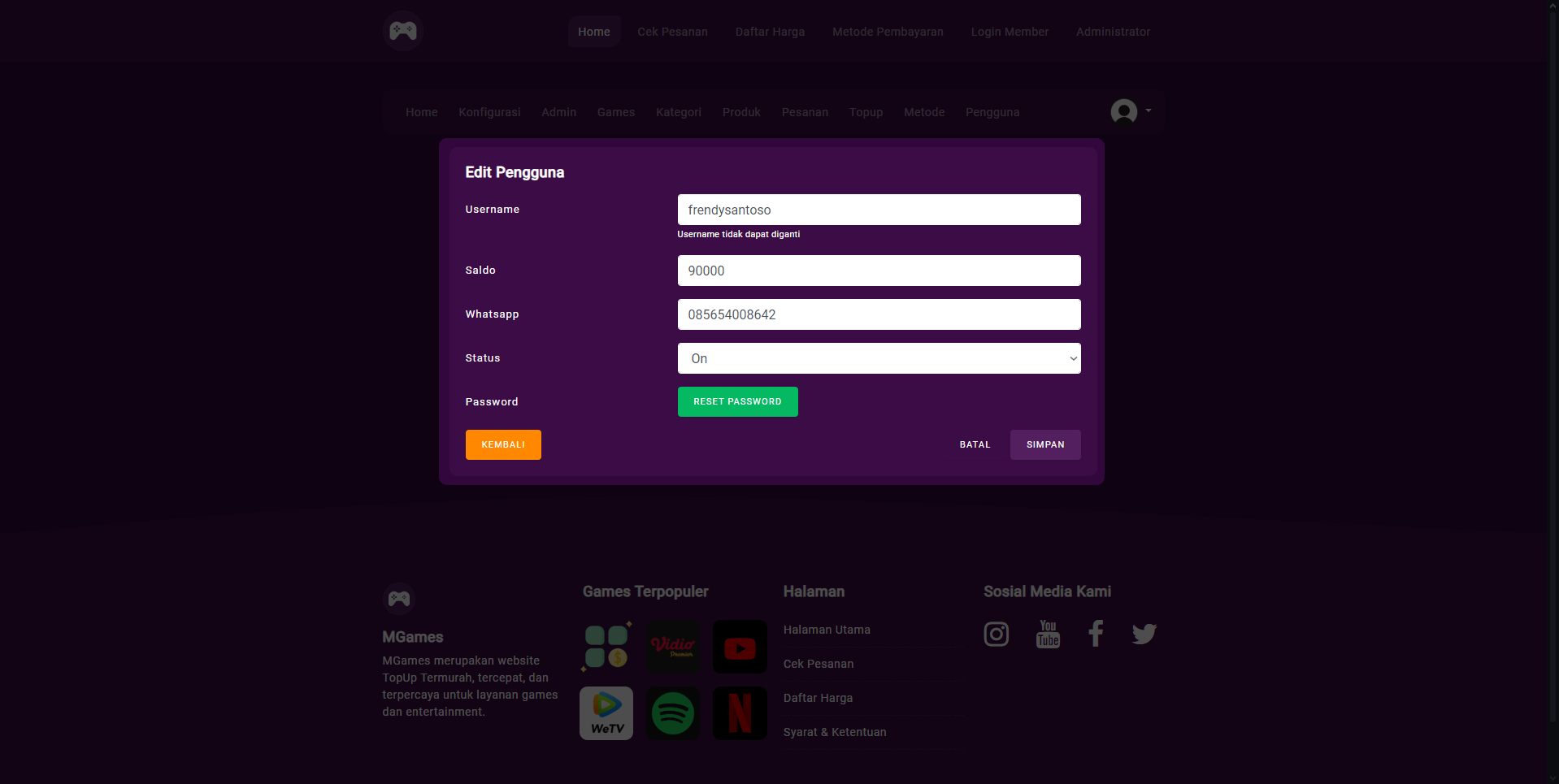Open the green squares game icon
This screenshot has height=784, width=1559.
[606, 647]
